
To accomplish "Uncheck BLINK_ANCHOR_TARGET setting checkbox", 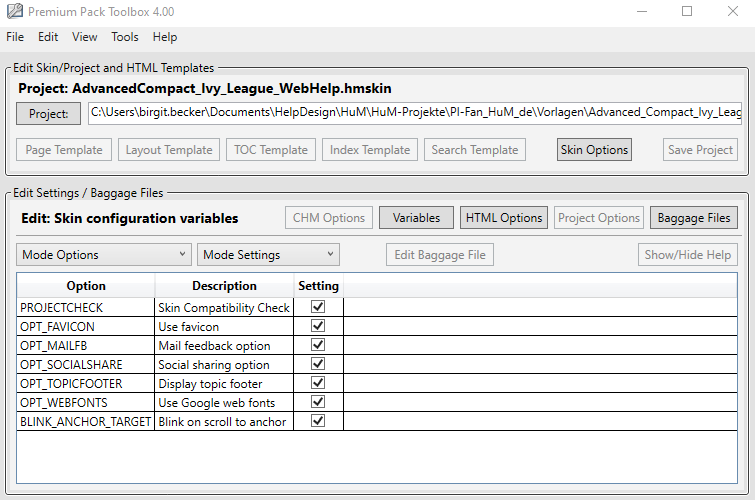I will (x=319, y=422).
